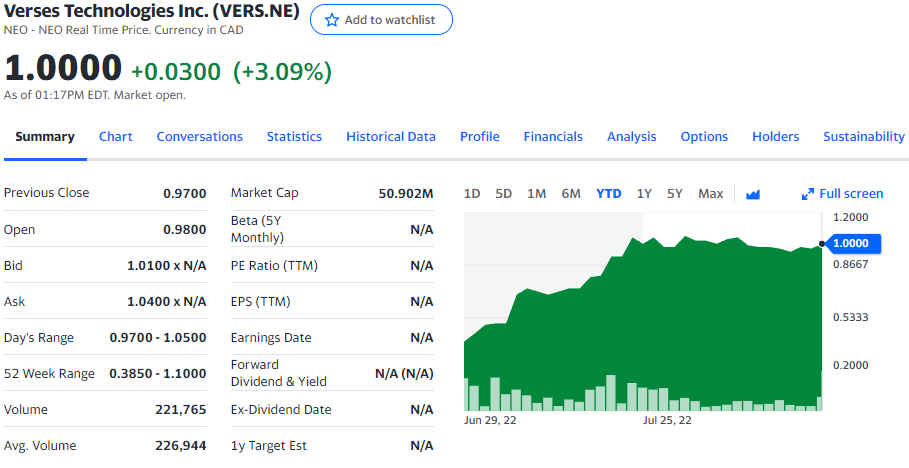The width and height of the screenshot is (909, 468).
Task: Click the Jun 29, 22 chart axis date
Action: point(490,420)
